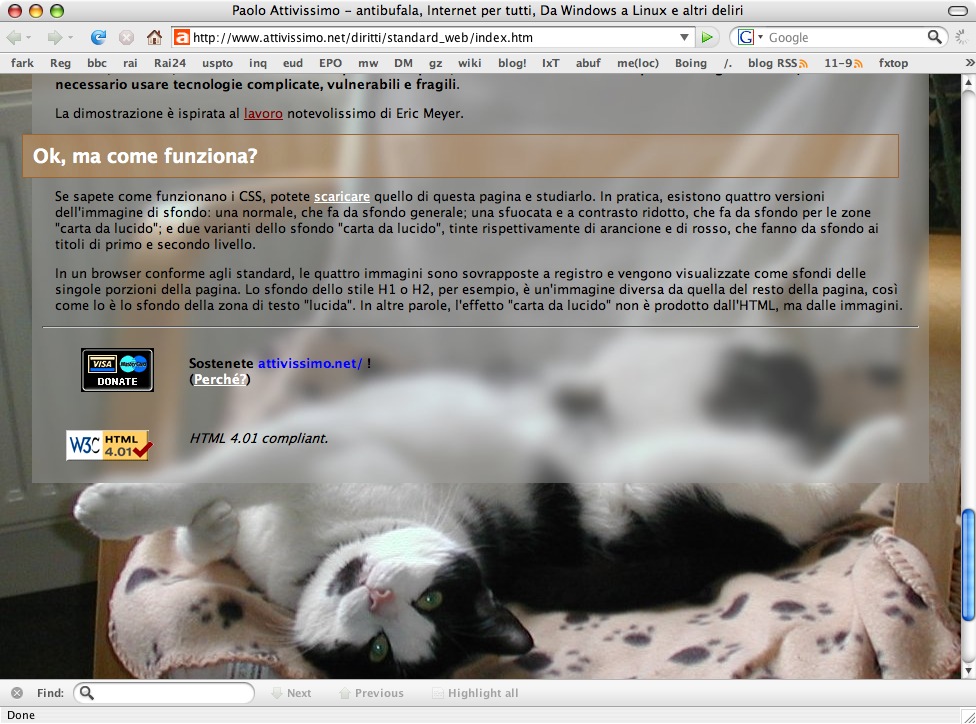The width and height of the screenshot is (976, 724).
Task: Click the Reload page icon
Action: 98,38
